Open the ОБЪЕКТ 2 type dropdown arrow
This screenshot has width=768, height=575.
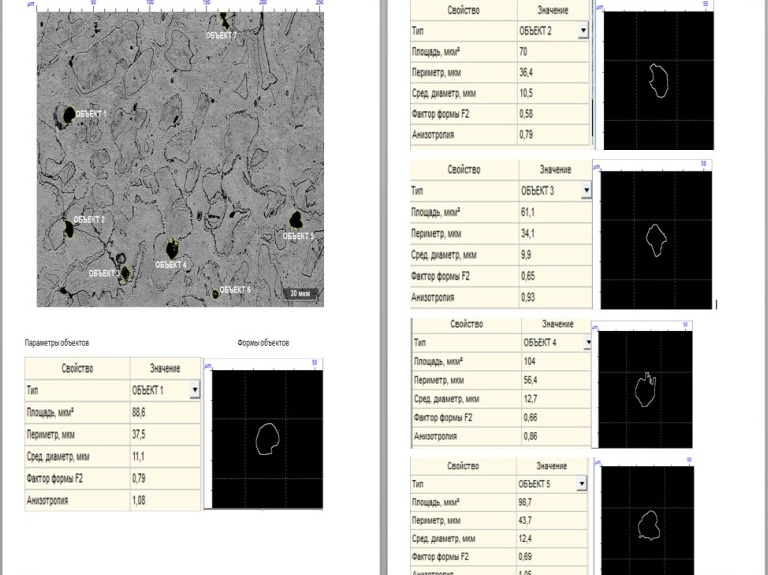pos(583,30)
